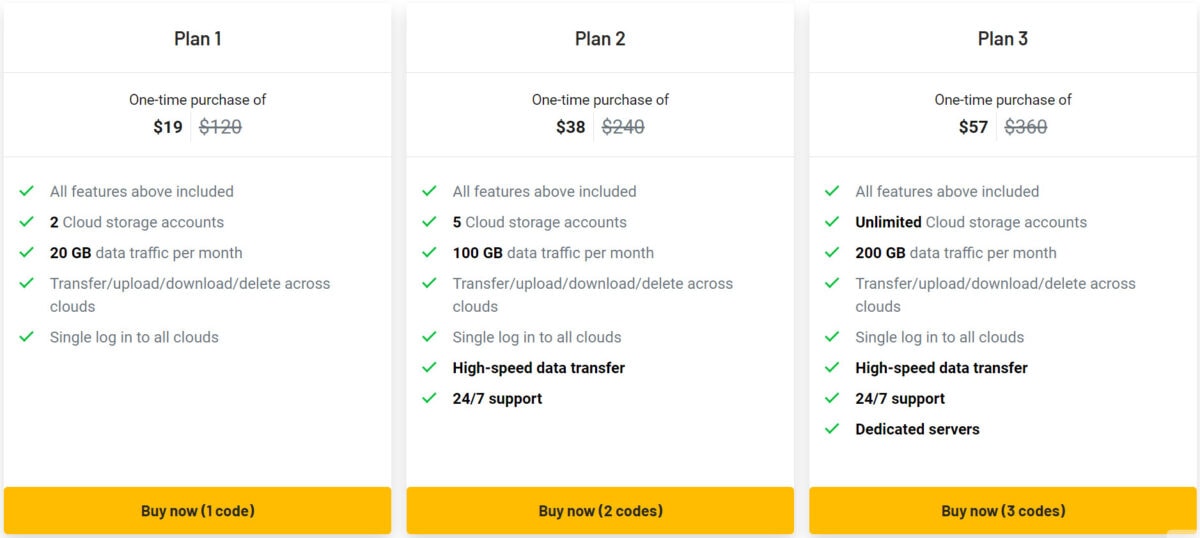
Task: Click checkmark beside Plan 1 '2 Cloud storage accounts'
Action: click(27, 222)
